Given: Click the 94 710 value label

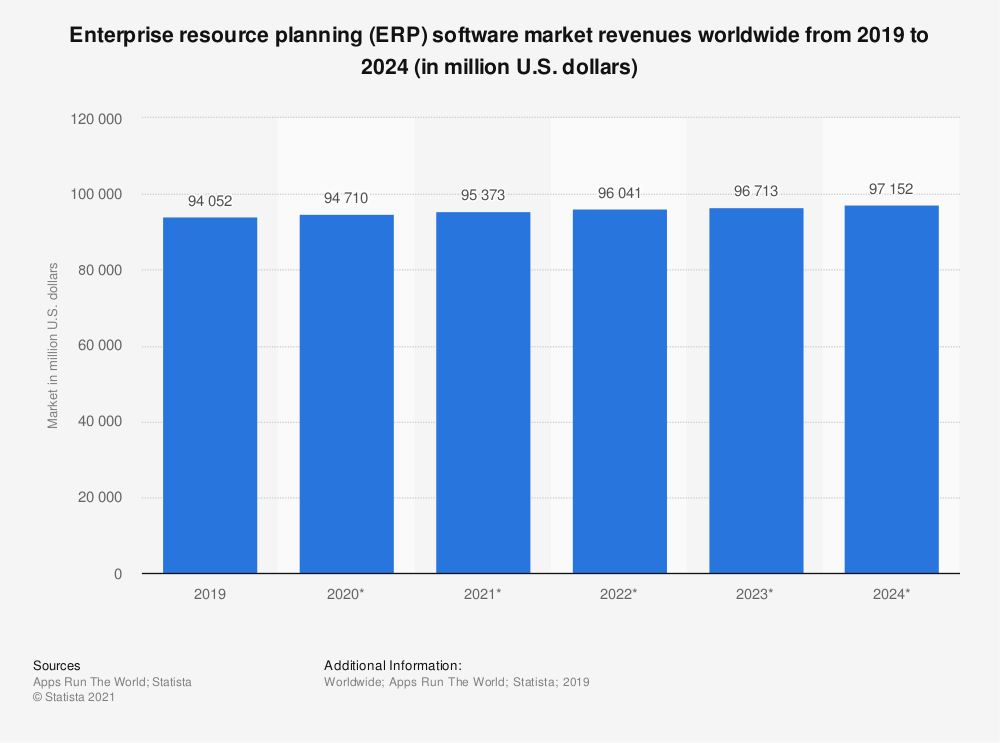Looking at the screenshot, I should [346, 198].
